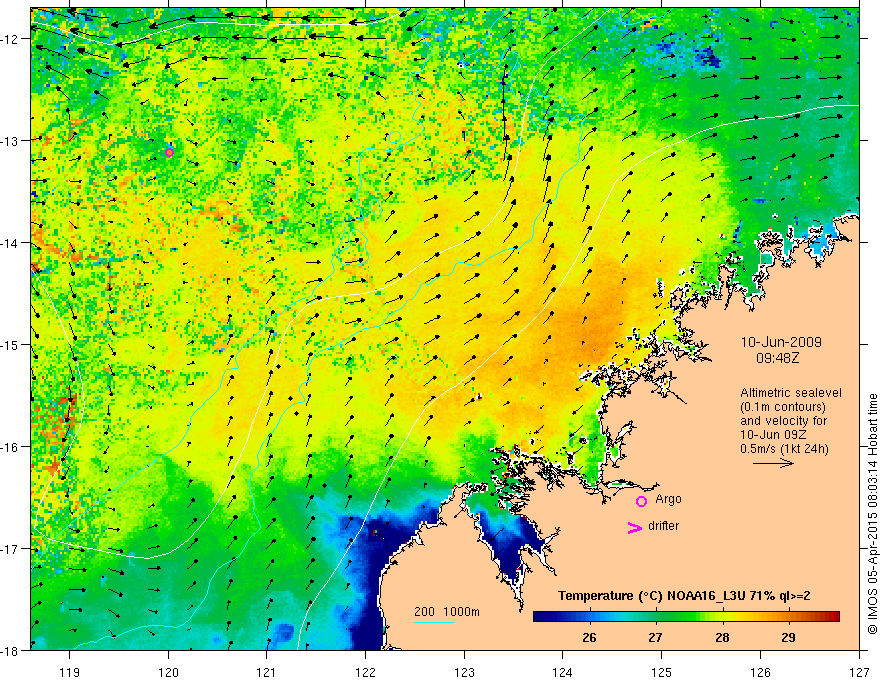Click the temperature color scale bar
Screen dimensions: 880x680
coord(686,617)
